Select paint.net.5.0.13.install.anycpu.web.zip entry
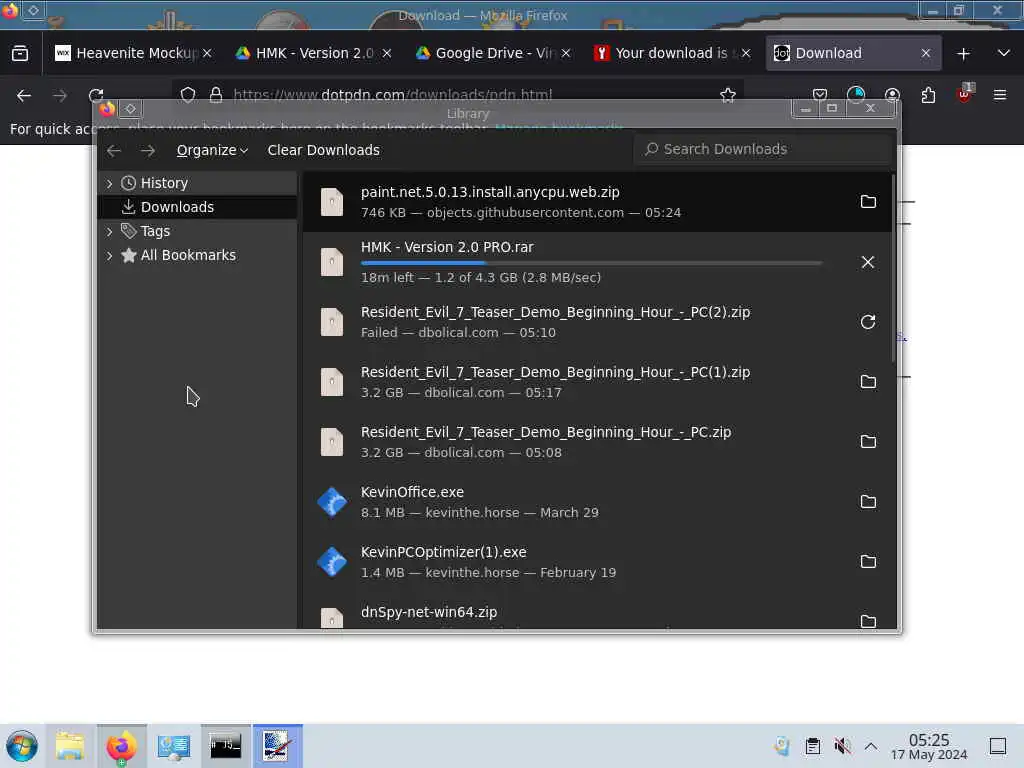Image resolution: width=1024 pixels, height=768 pixels. click(x=598, y=202)
